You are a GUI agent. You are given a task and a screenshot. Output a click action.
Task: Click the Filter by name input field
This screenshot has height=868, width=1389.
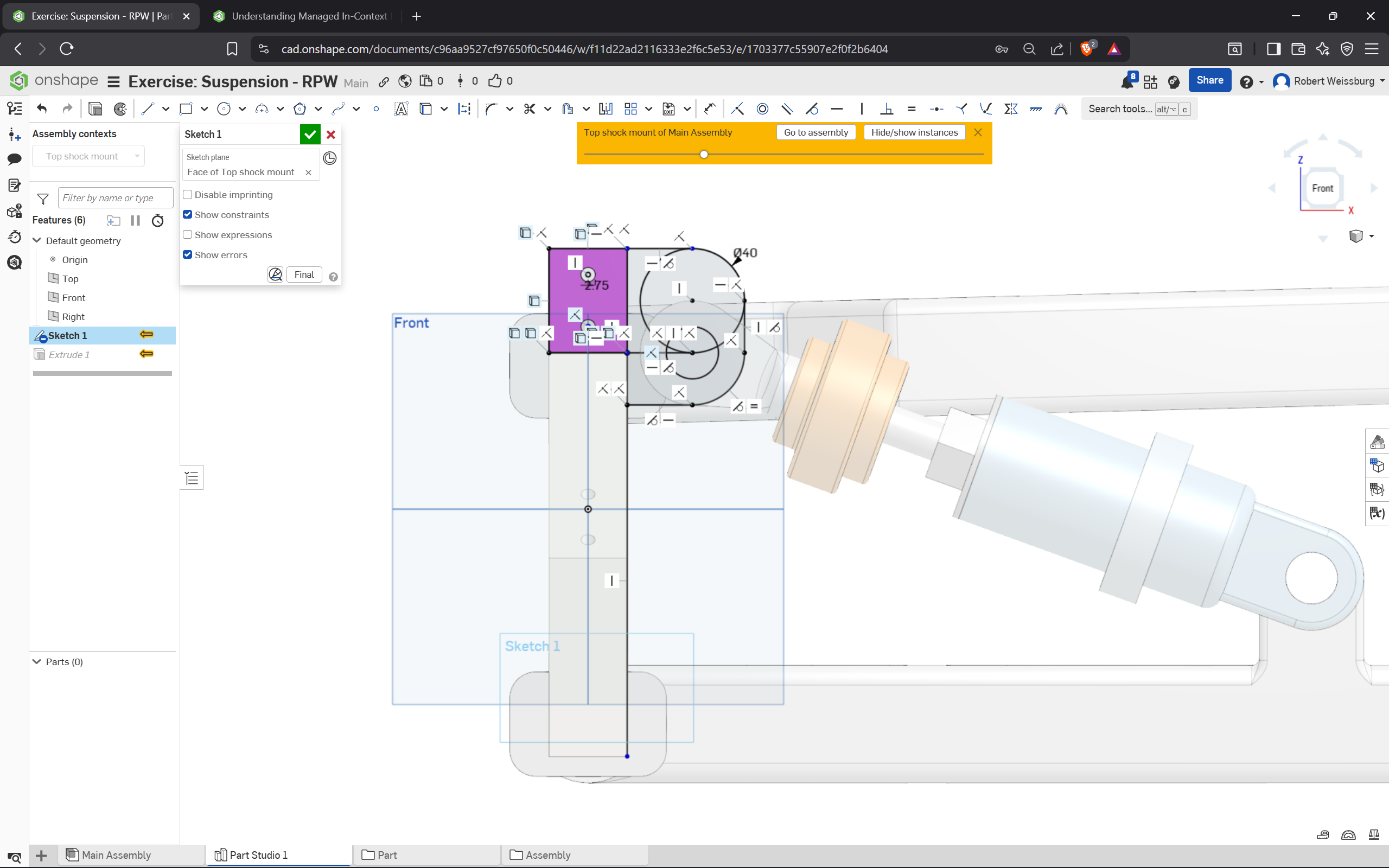[115, 198]
